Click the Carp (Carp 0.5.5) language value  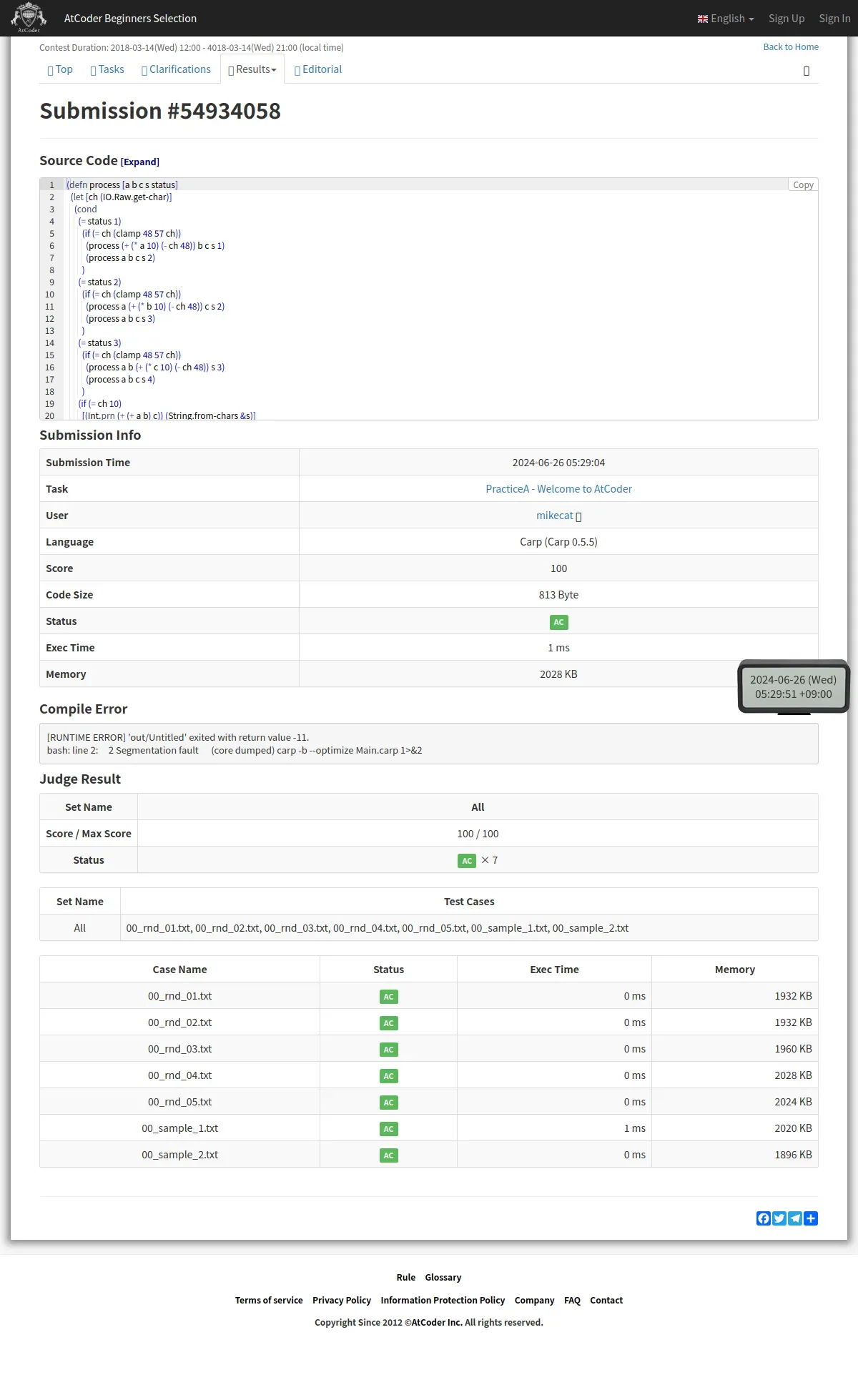click(x=558, y=542)
